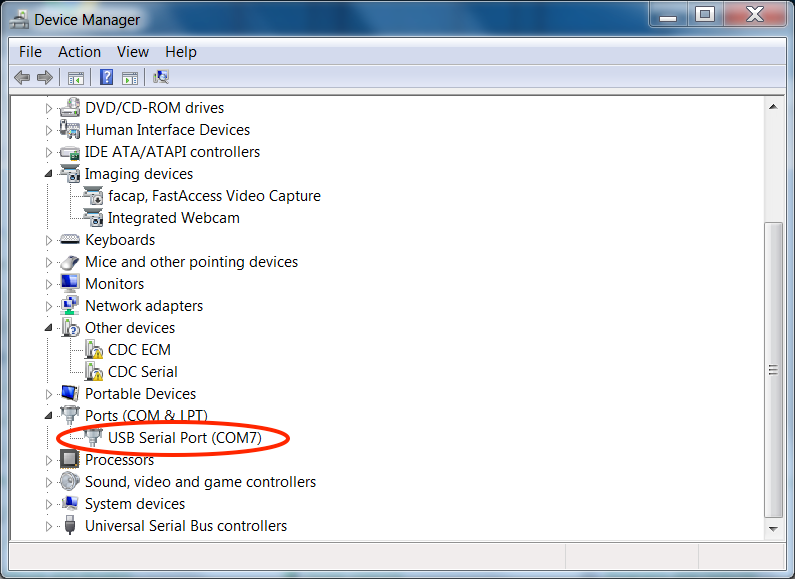Click the System devices icon
Screen dimensions: 795x579
pos(70,503)
